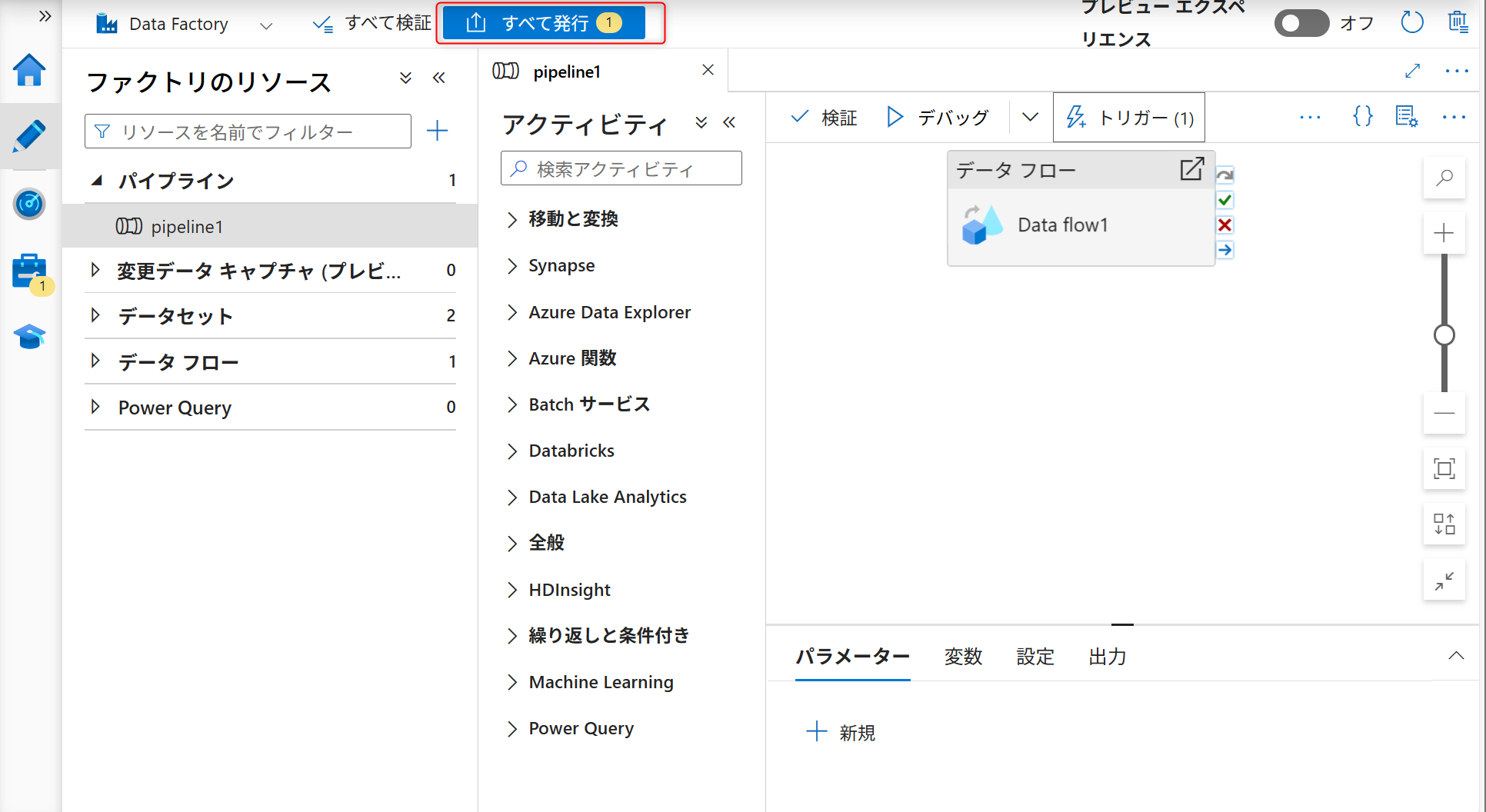The height and width of the screenshot is (812, 1486).
Task: Click the デバッグ button
Action: pos(939,117)
